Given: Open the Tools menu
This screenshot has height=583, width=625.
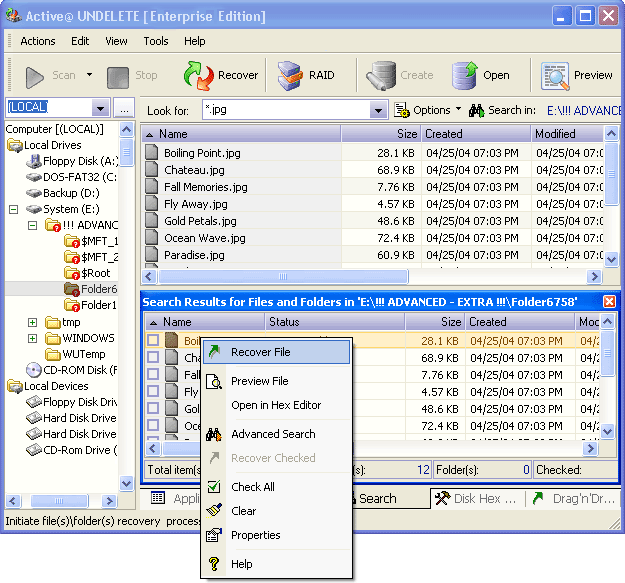Looking at the screenshot, I should point(156,41).
